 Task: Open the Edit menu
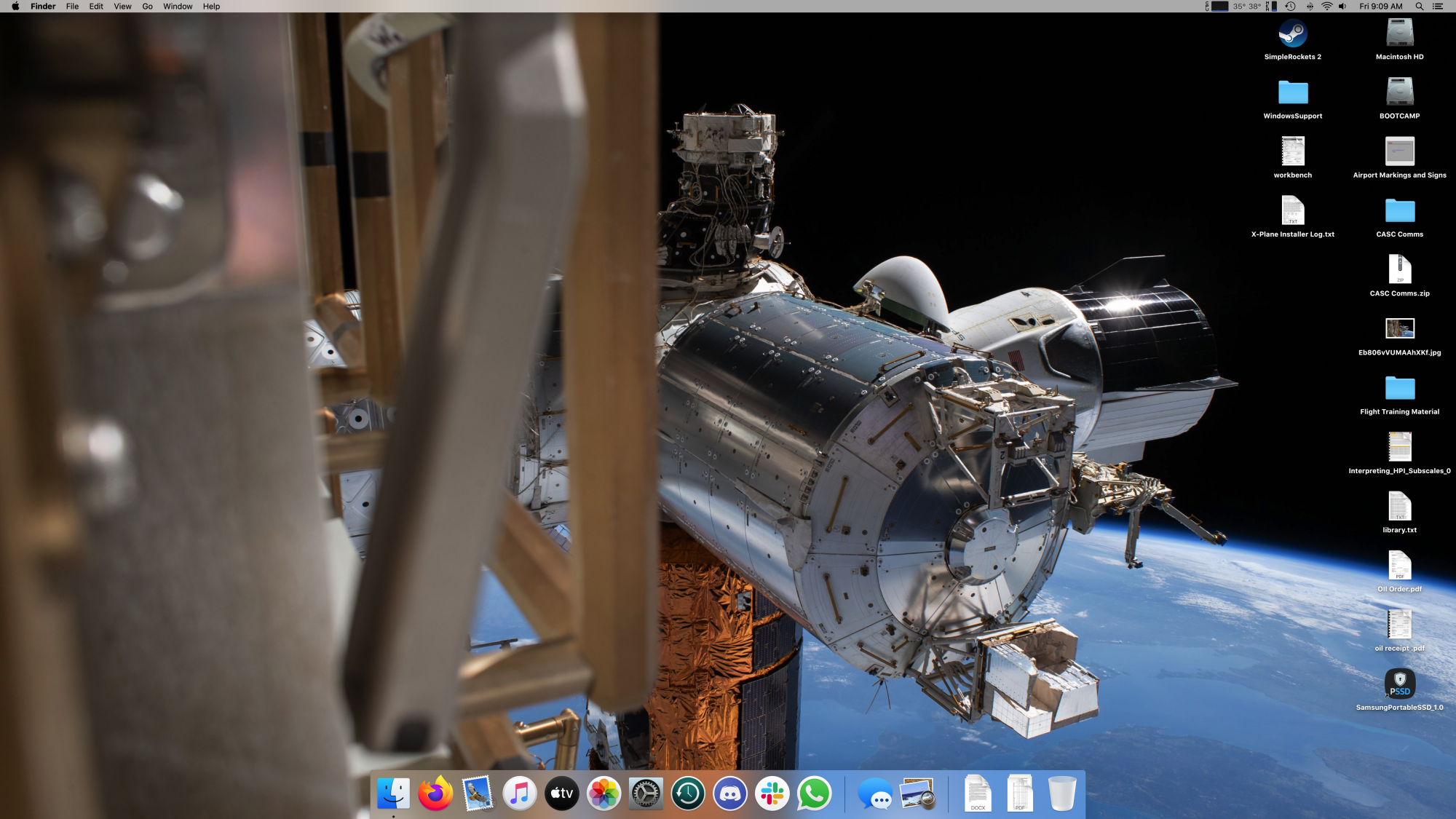(x=96, y=6)
